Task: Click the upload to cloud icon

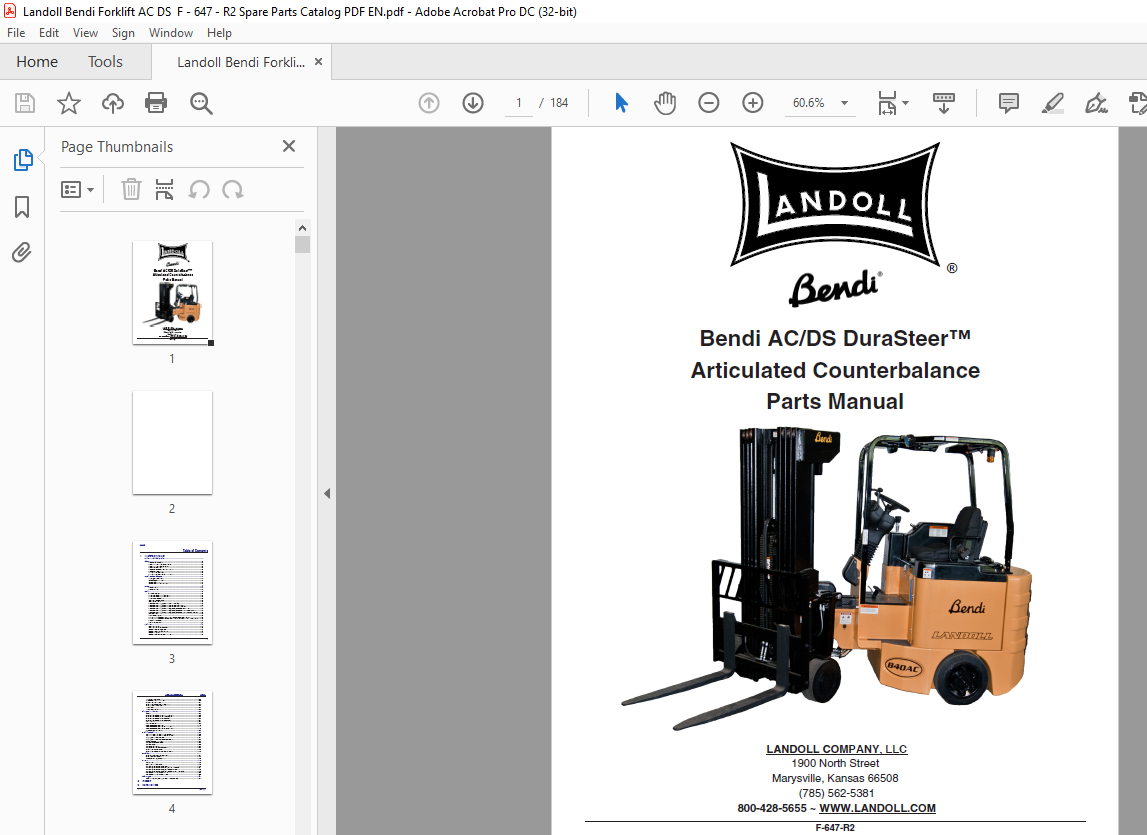Action: coord(113,103)
